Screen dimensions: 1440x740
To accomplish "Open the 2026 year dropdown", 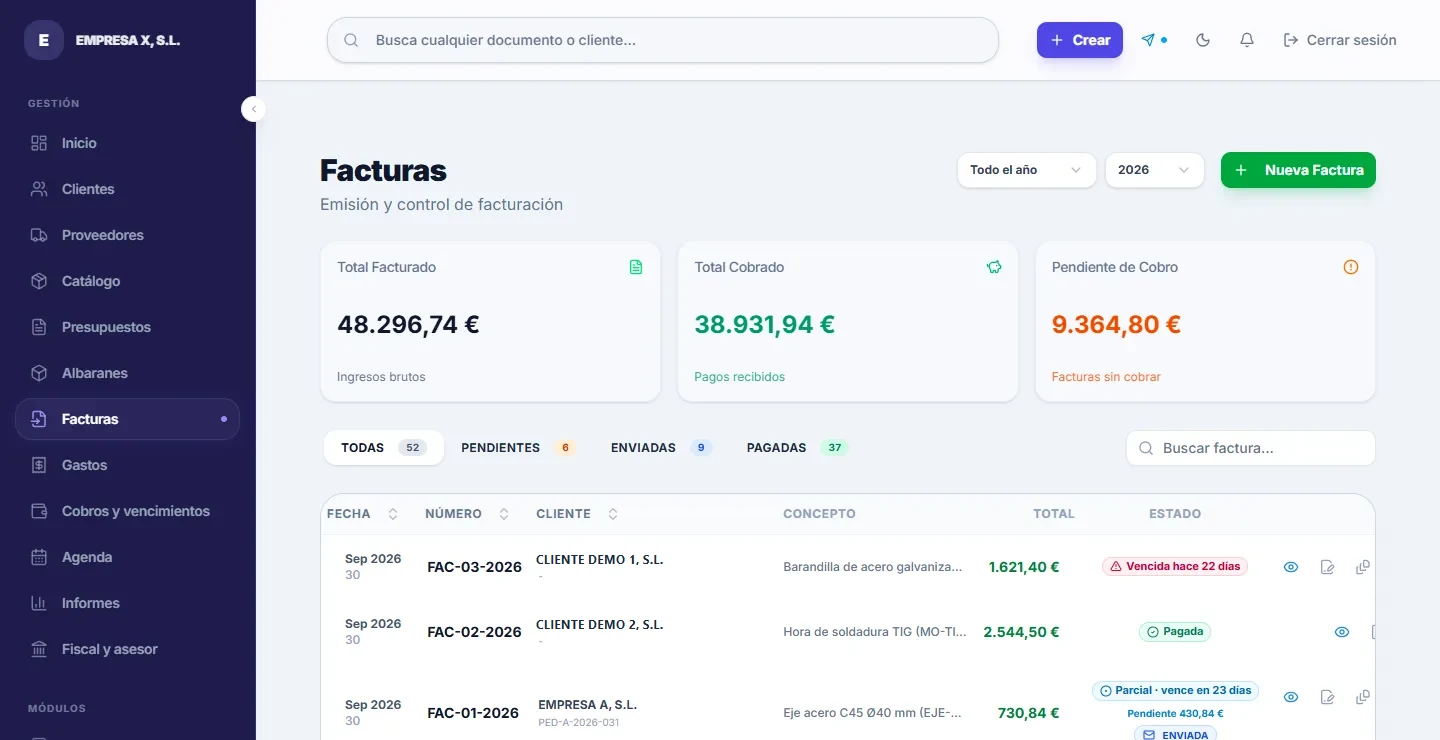I will pos(1154,170).
